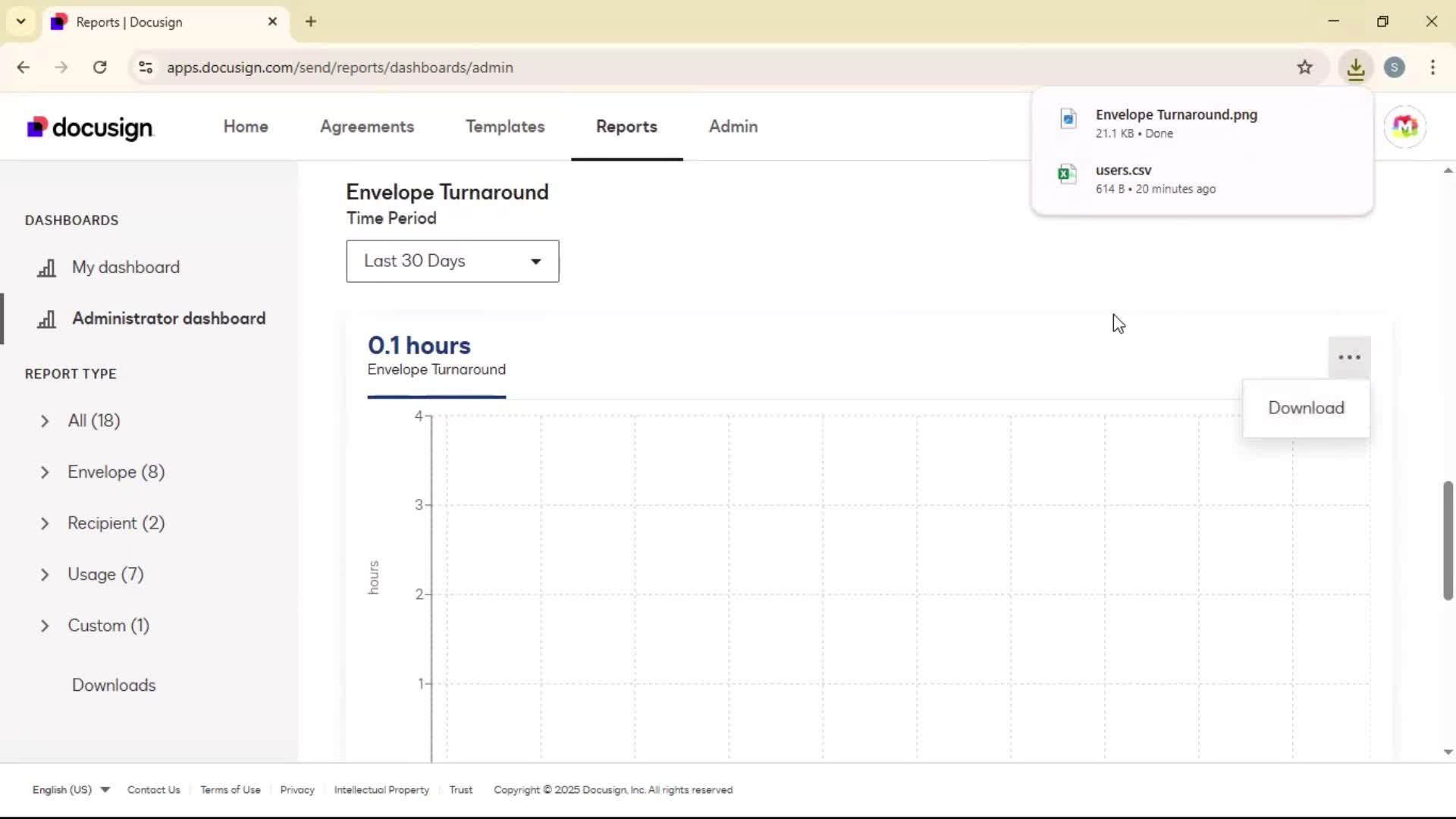Click the 0.1 hours value
This screenshot has width=1456, height=819.
click(x=419, y=346)
